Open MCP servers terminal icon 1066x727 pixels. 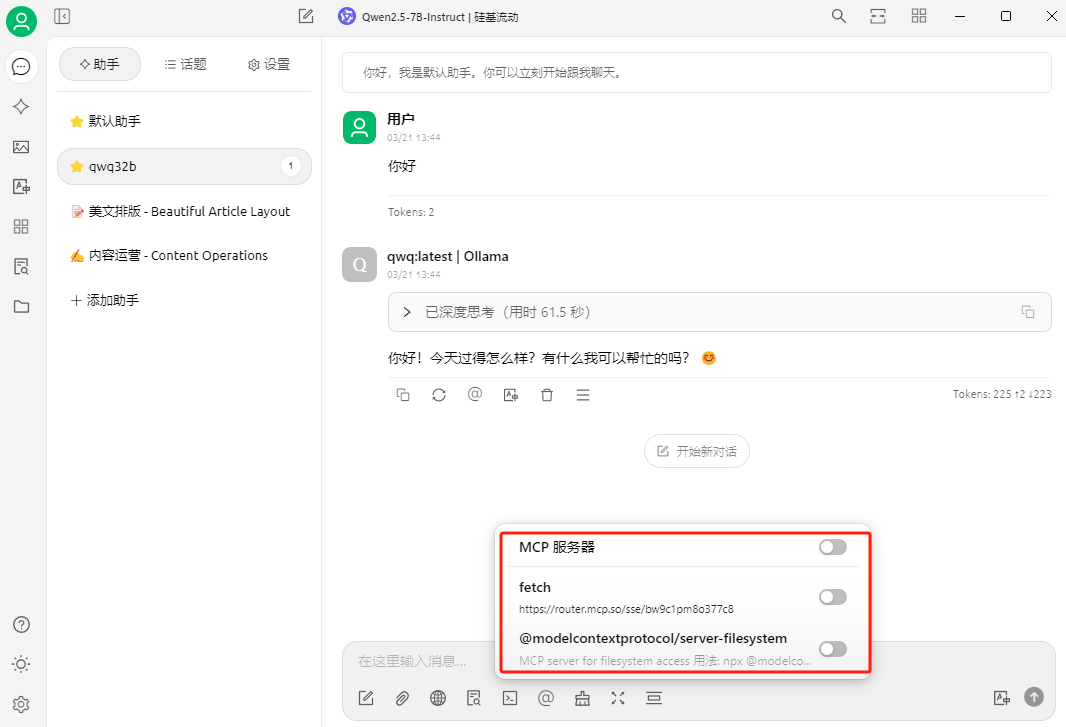pyautogui.click(x=511, y=698)
